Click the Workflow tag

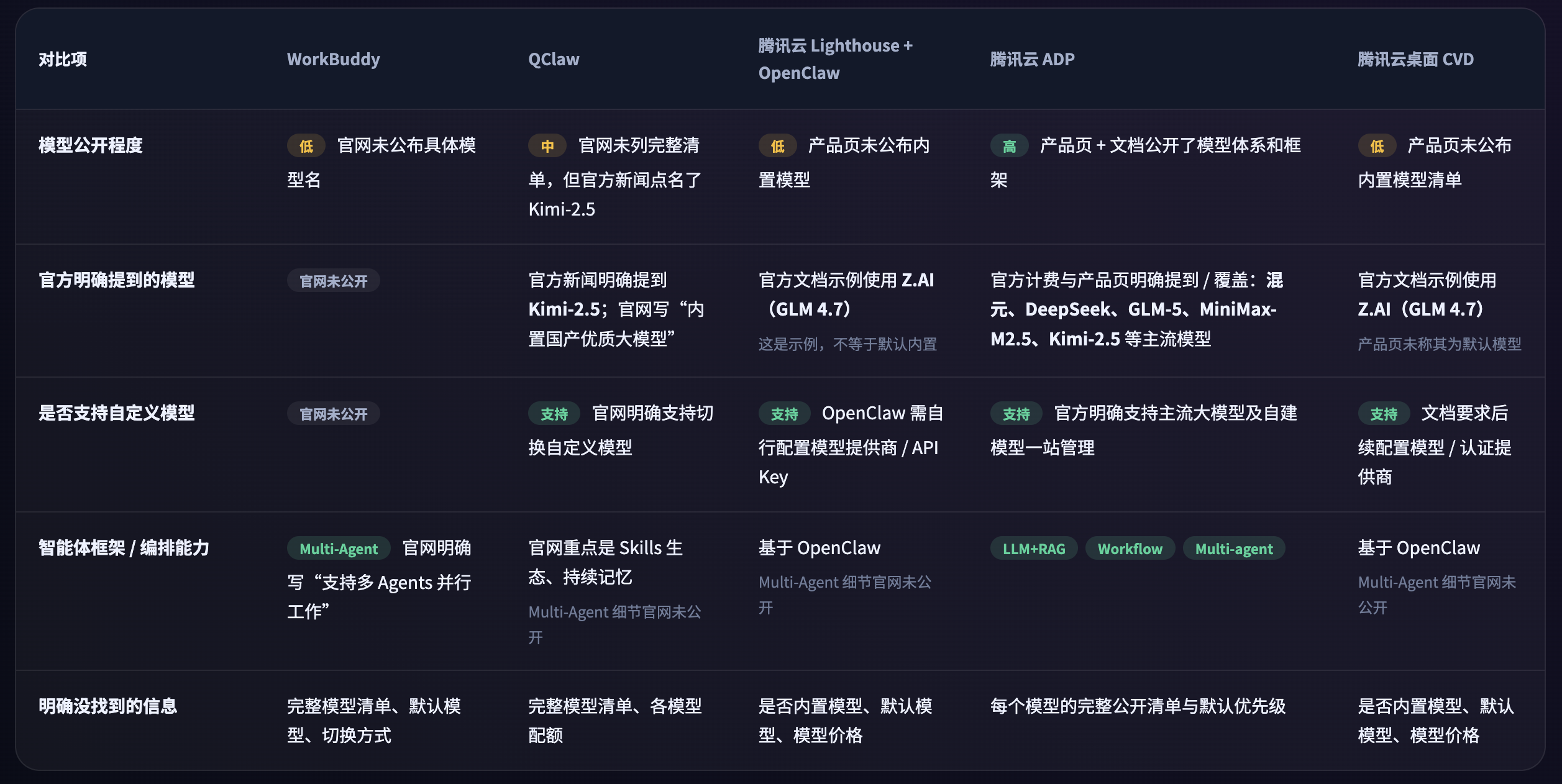[1130, 549]
